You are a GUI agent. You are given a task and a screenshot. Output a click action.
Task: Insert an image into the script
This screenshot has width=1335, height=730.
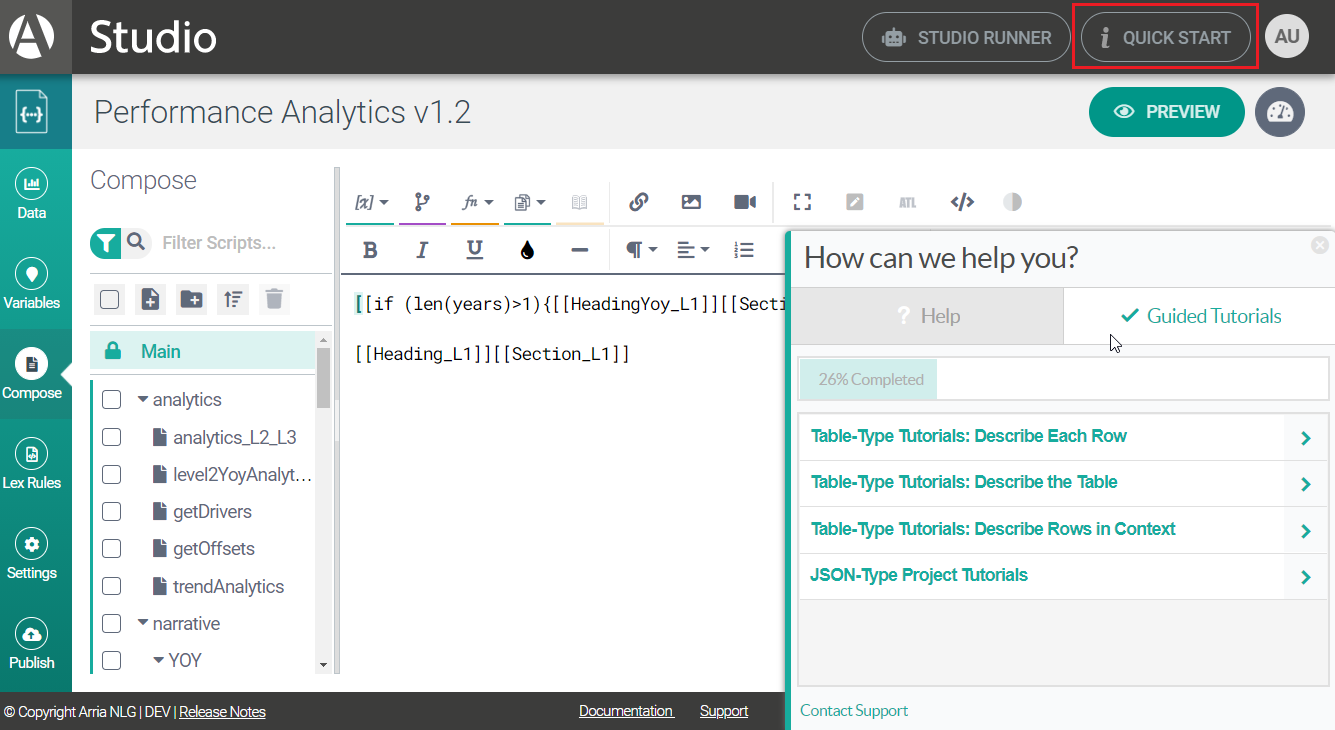(x=691, y=202)
